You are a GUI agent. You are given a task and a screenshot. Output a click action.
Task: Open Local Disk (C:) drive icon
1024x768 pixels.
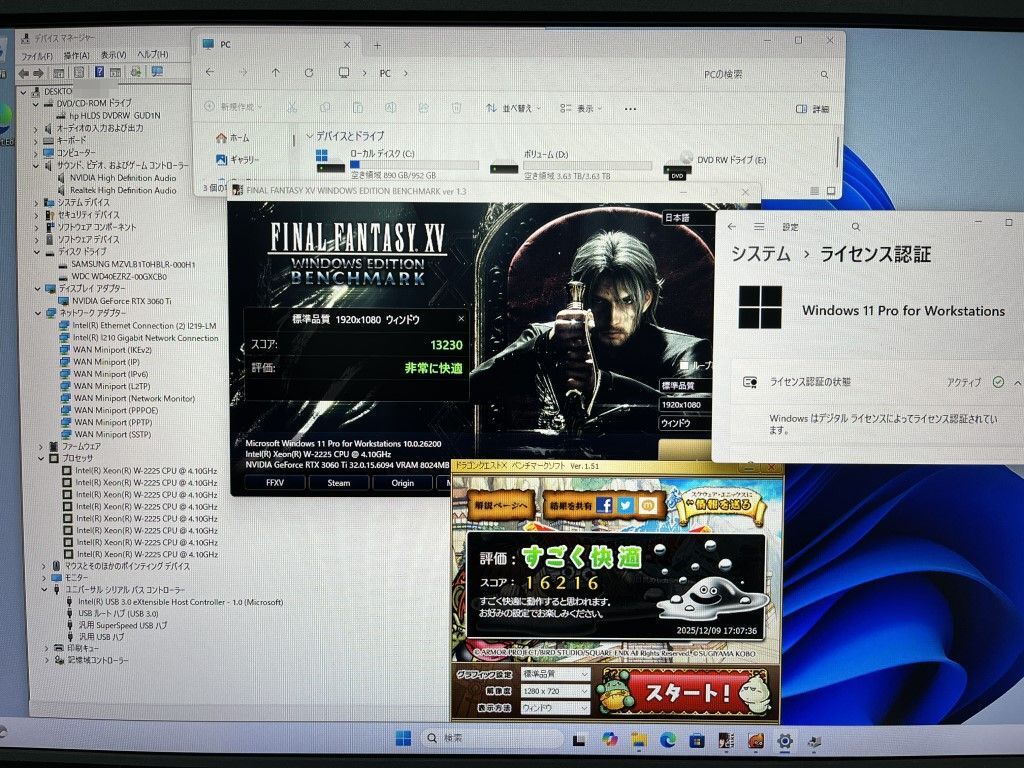tap(322, 158)
